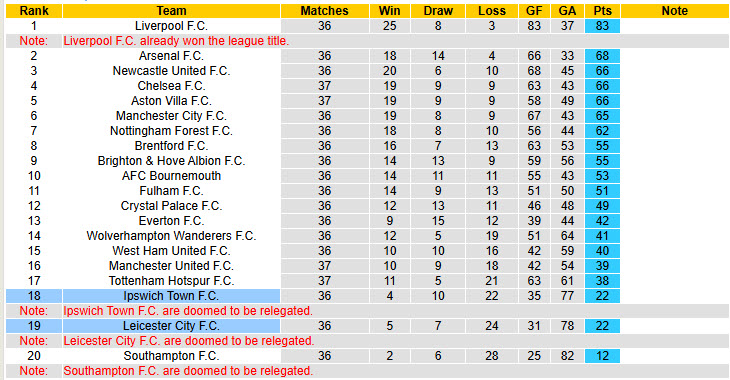The image size is (730, 380).
Task: Click Chelsea F.C. in the table
Action: click(171, 86)
